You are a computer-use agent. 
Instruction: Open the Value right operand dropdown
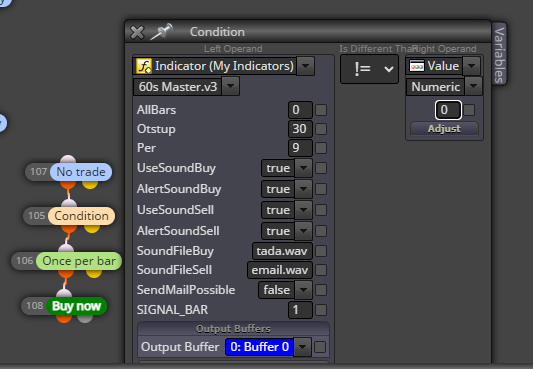471,66
